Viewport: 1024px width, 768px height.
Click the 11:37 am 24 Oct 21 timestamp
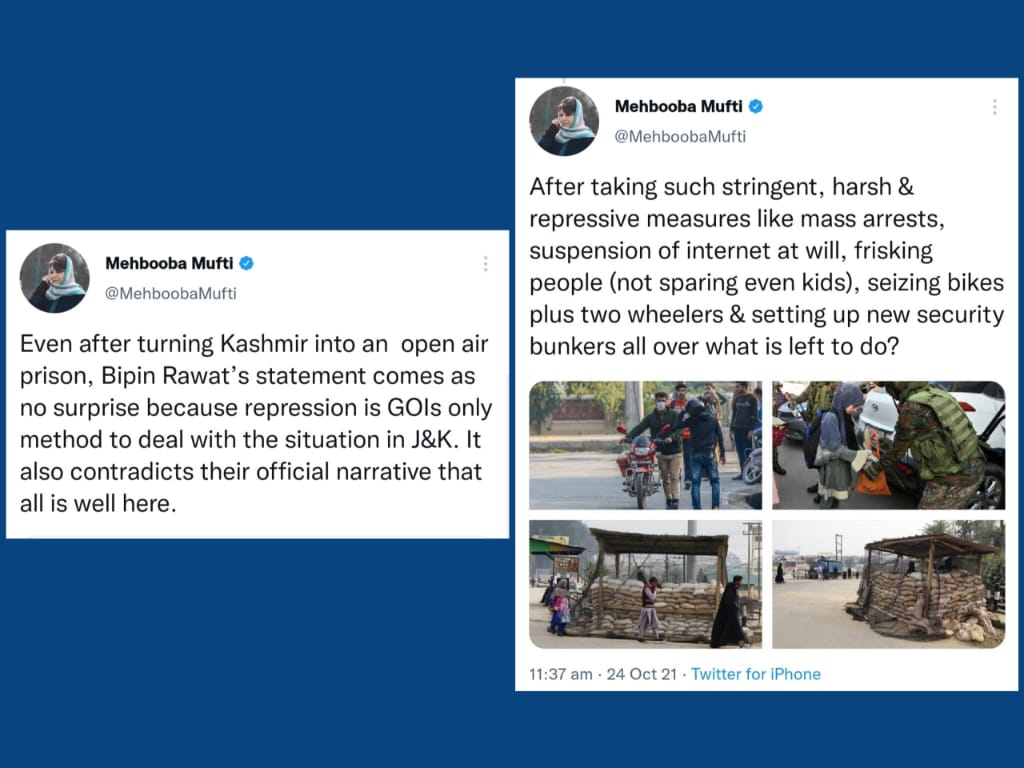[603, 674]
